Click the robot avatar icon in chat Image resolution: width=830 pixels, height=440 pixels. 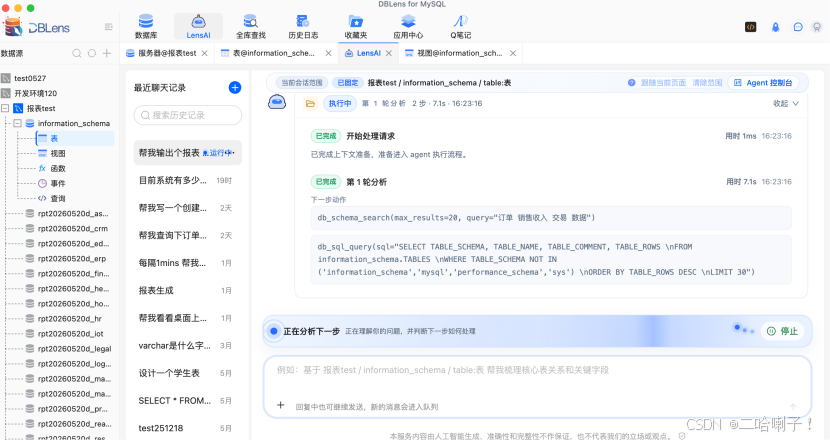pyautogui.click(x=277, y=102)
